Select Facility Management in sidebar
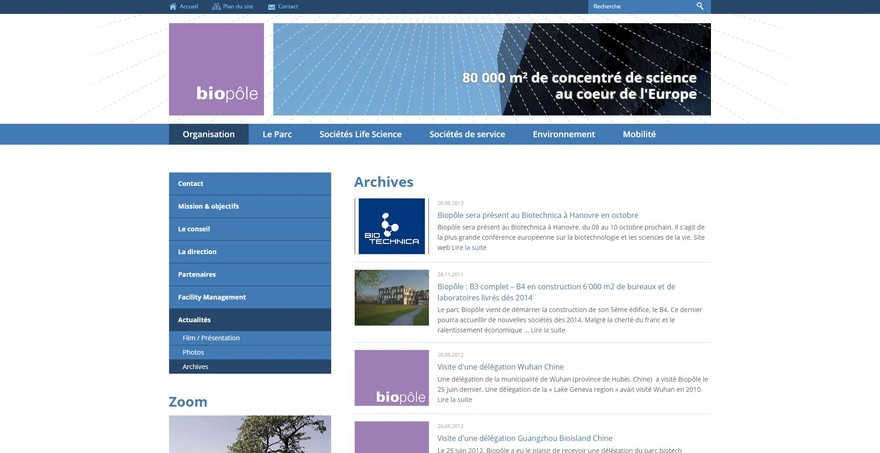The image size is (880, 453). [x=250, y=298]
